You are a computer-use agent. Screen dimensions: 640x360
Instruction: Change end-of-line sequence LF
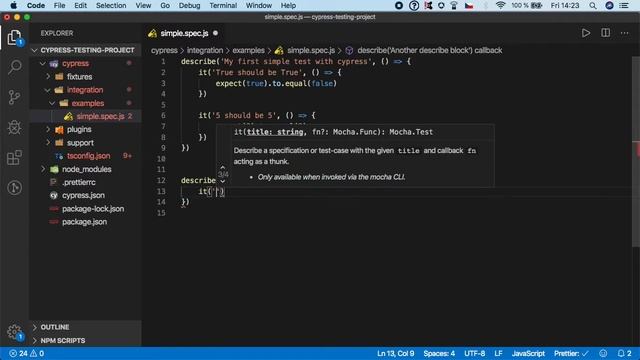coord(498,353)
